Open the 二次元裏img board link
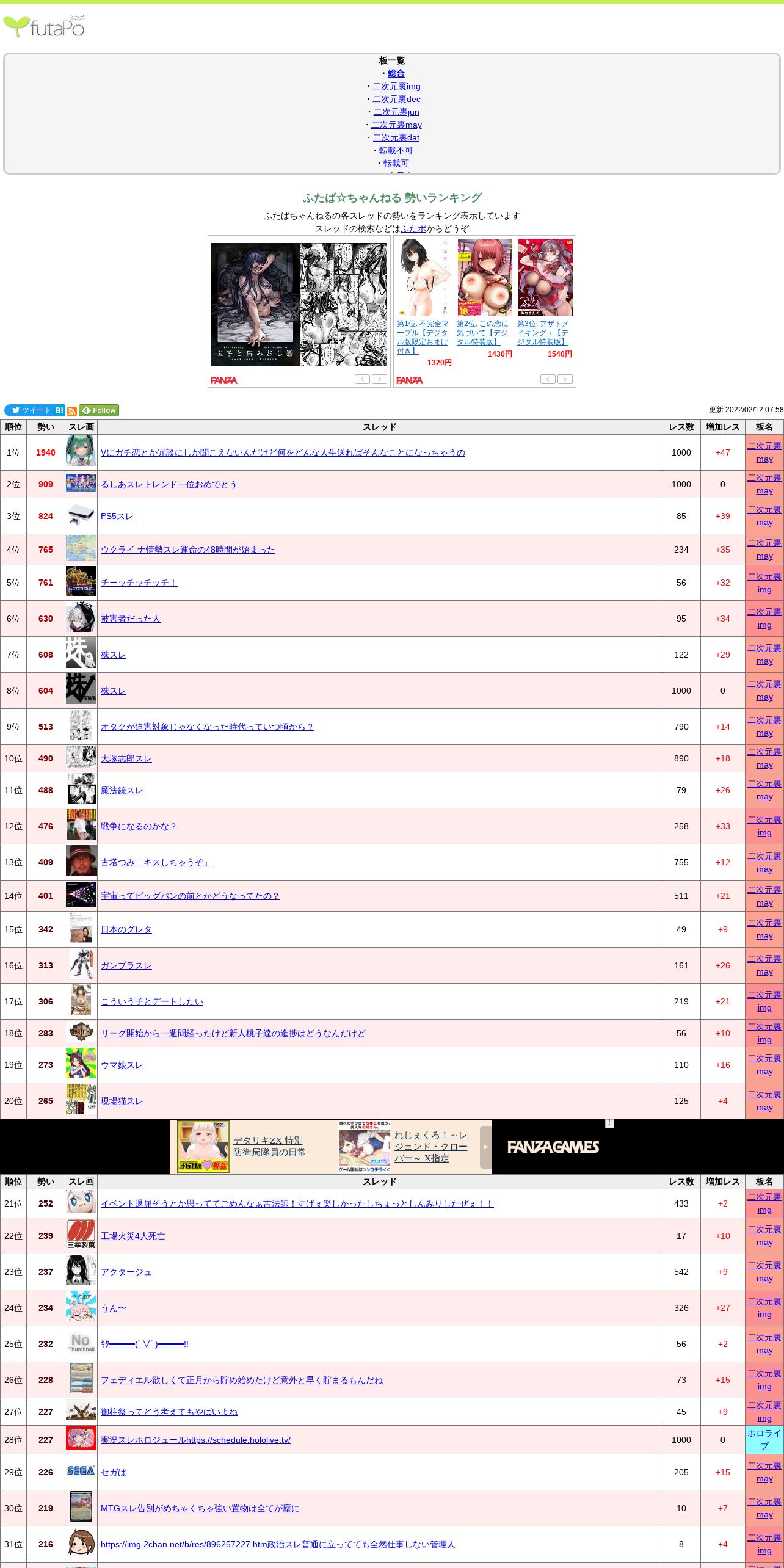 click(396, 86)
